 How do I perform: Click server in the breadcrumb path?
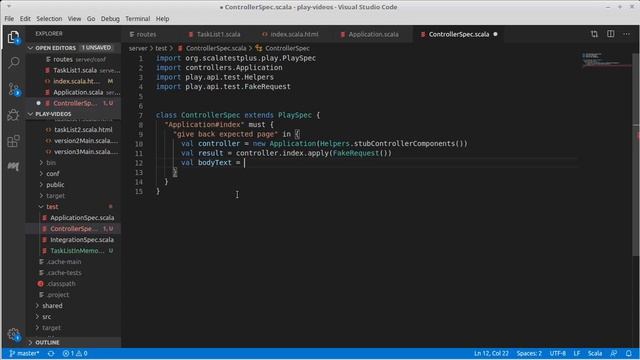click(138, 48)
